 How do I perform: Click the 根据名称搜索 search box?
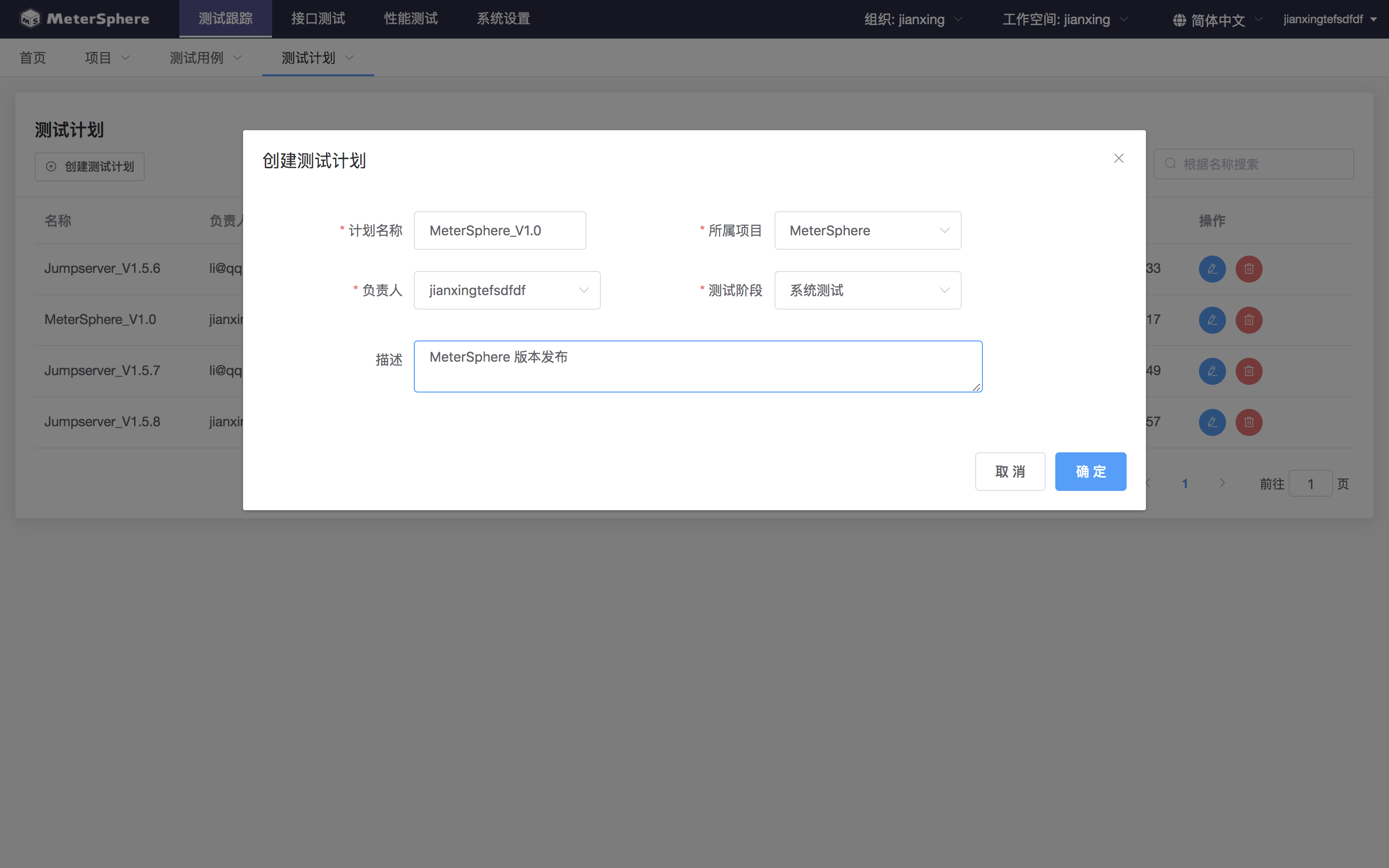point(1253,163)
